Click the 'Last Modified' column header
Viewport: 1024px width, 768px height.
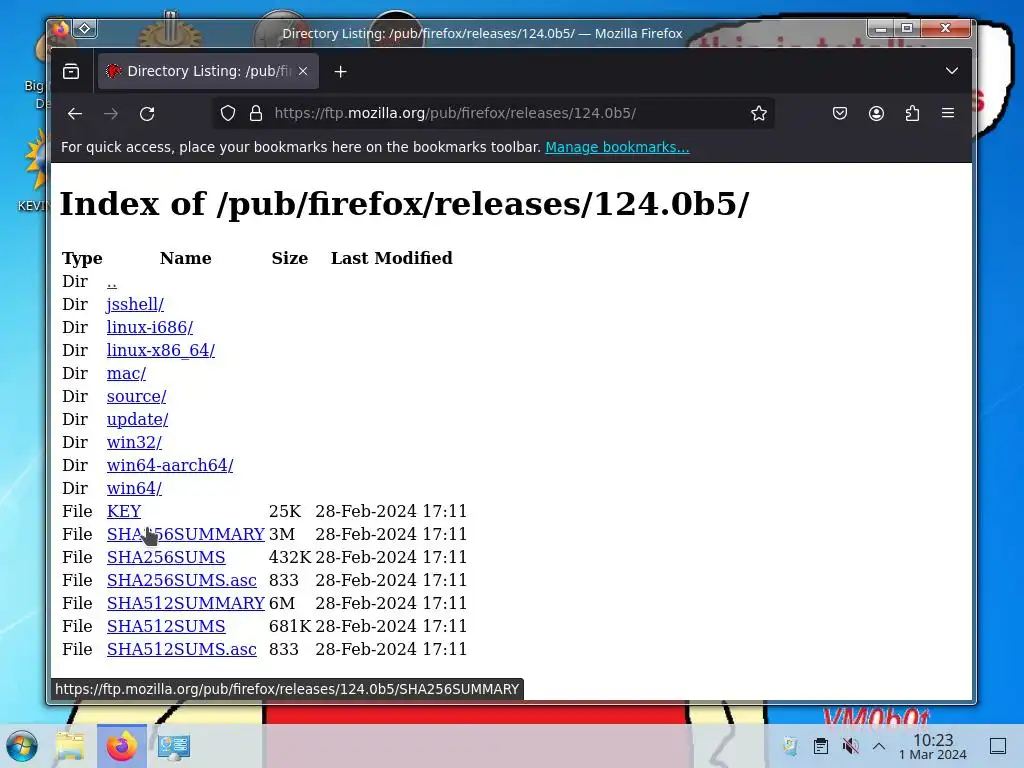pyautogui.click(x=391, y=258)
